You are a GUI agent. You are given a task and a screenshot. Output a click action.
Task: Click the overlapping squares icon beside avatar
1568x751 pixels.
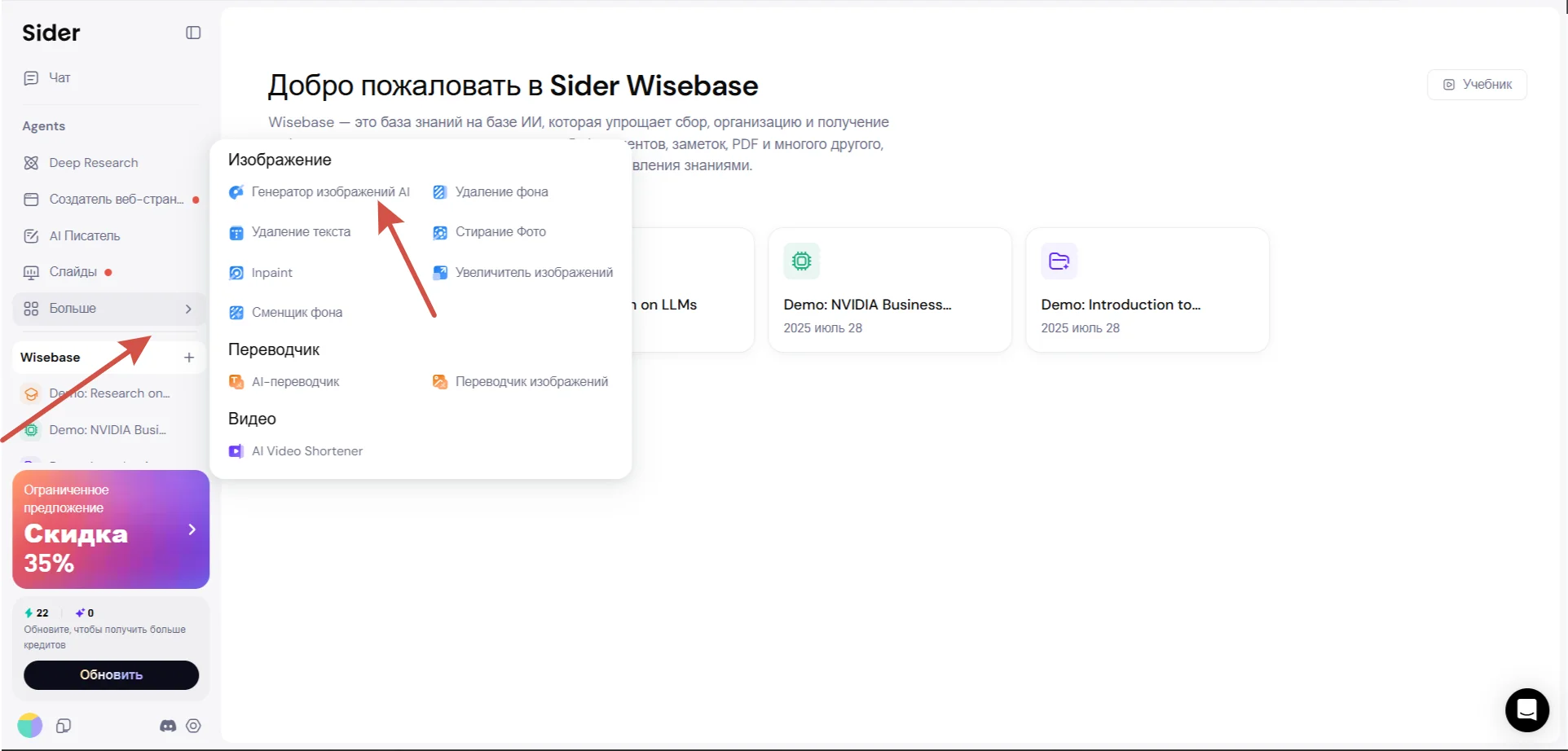(64, 726)
